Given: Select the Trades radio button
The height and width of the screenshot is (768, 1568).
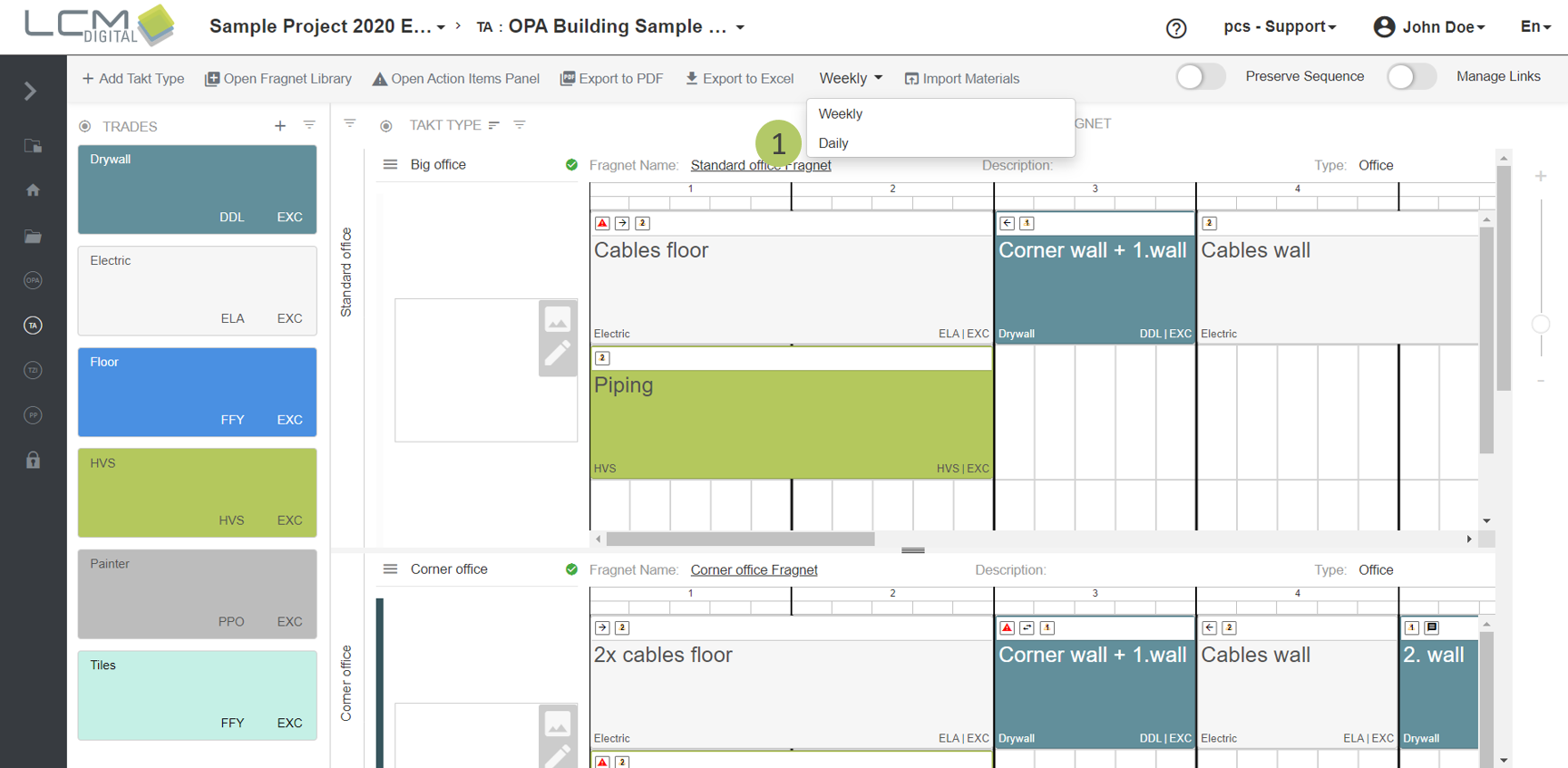Looking at the screenshot, I should (85, 127).
